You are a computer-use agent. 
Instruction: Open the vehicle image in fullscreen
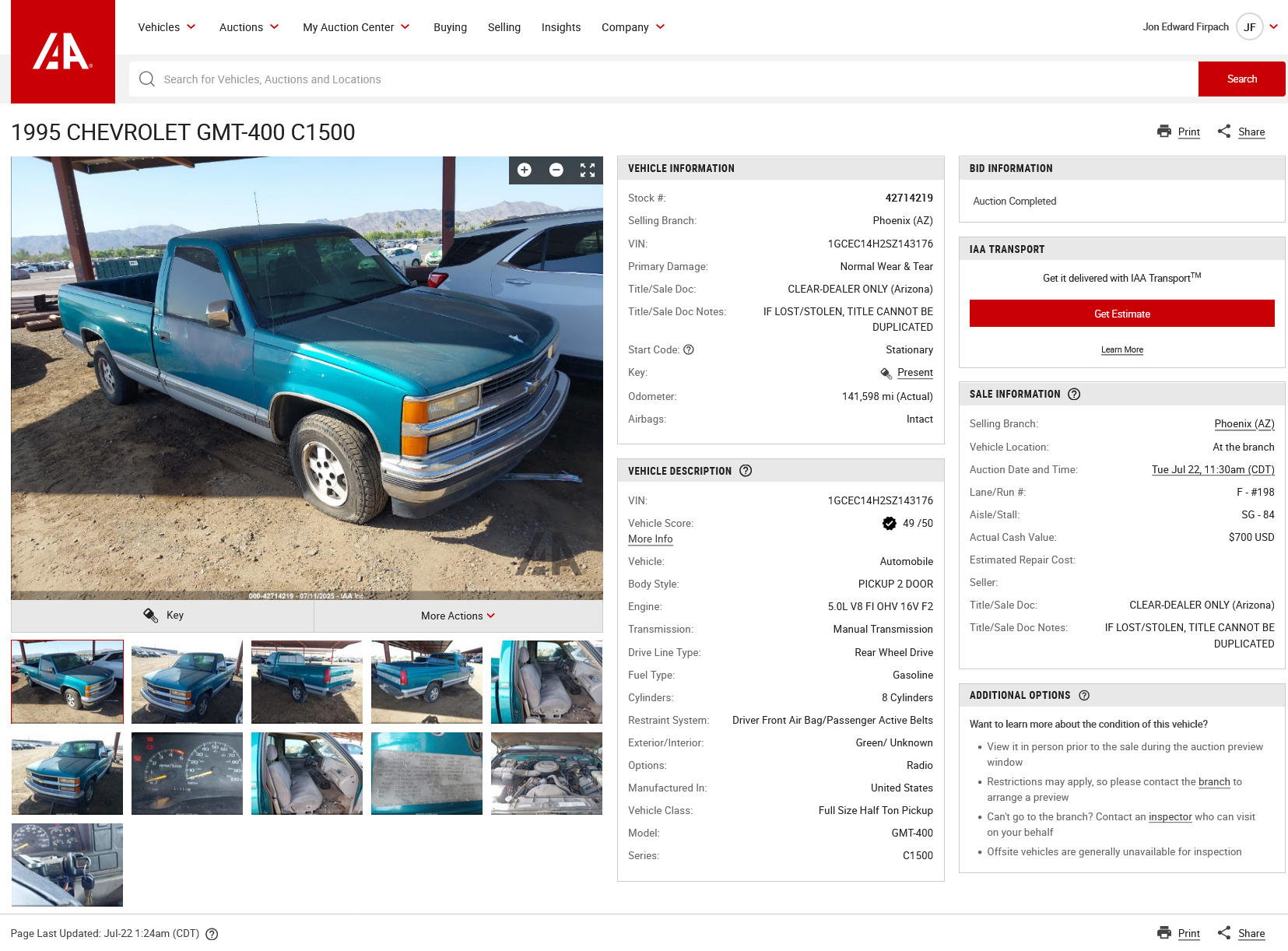coord(588,170)
